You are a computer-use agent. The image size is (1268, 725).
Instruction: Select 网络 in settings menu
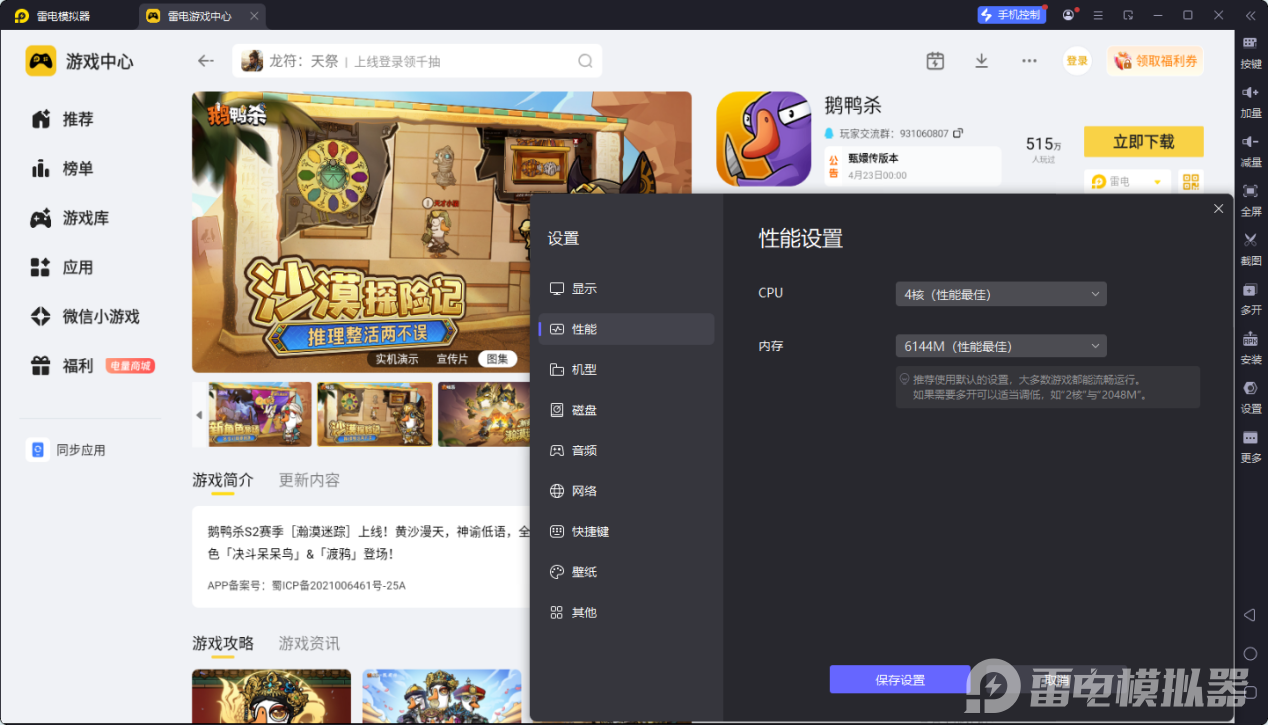[626, 491]
